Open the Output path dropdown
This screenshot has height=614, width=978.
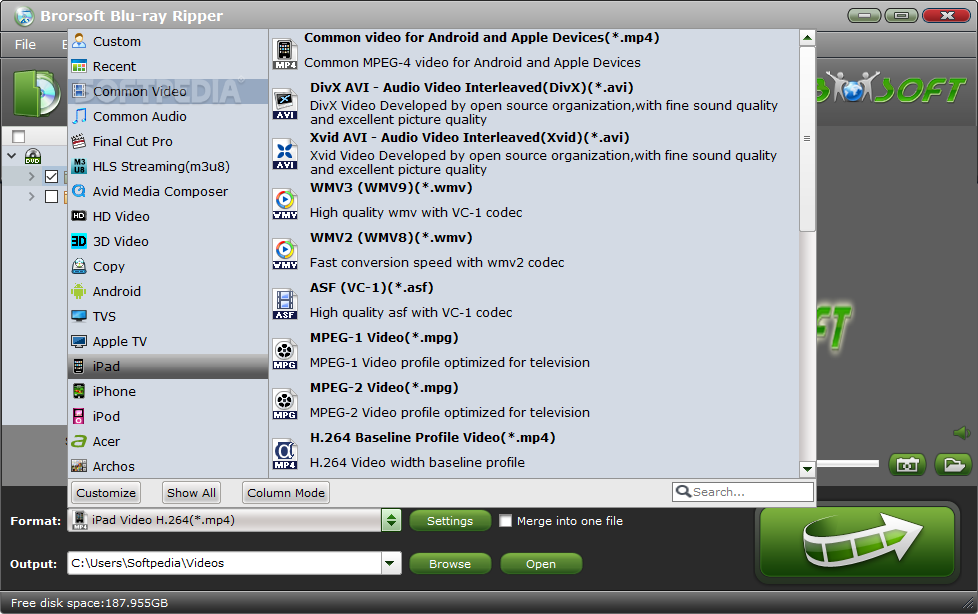[x=390, y=563]
